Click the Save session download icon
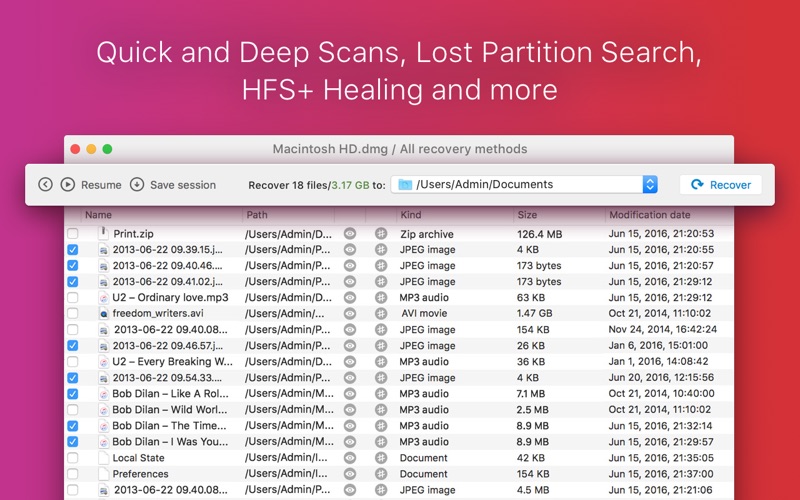800x500 pixels. (x=137, y=184)
